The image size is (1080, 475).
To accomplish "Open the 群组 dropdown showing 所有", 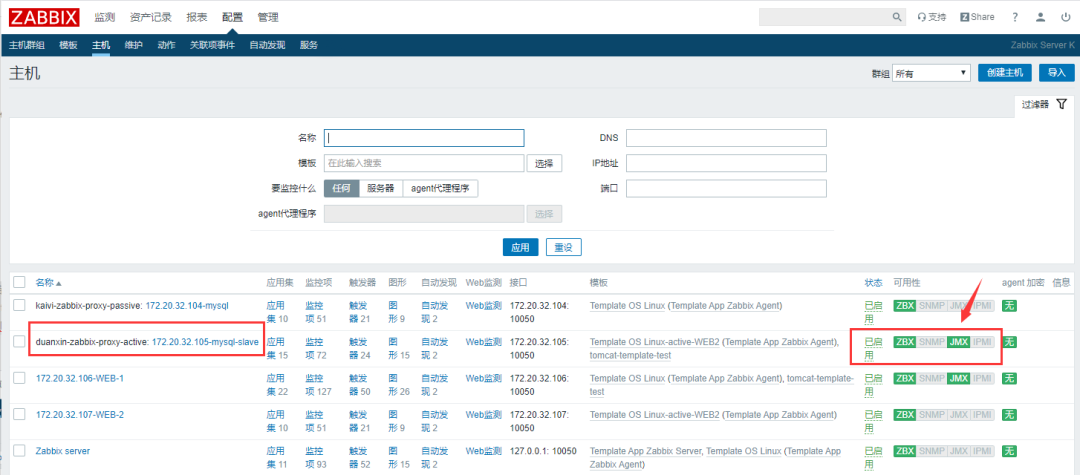I will pos(931,73).
